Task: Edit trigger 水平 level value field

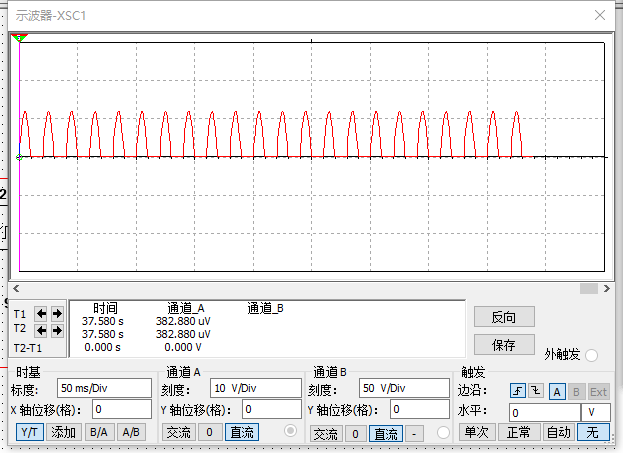Action: (x=544, y=412)
